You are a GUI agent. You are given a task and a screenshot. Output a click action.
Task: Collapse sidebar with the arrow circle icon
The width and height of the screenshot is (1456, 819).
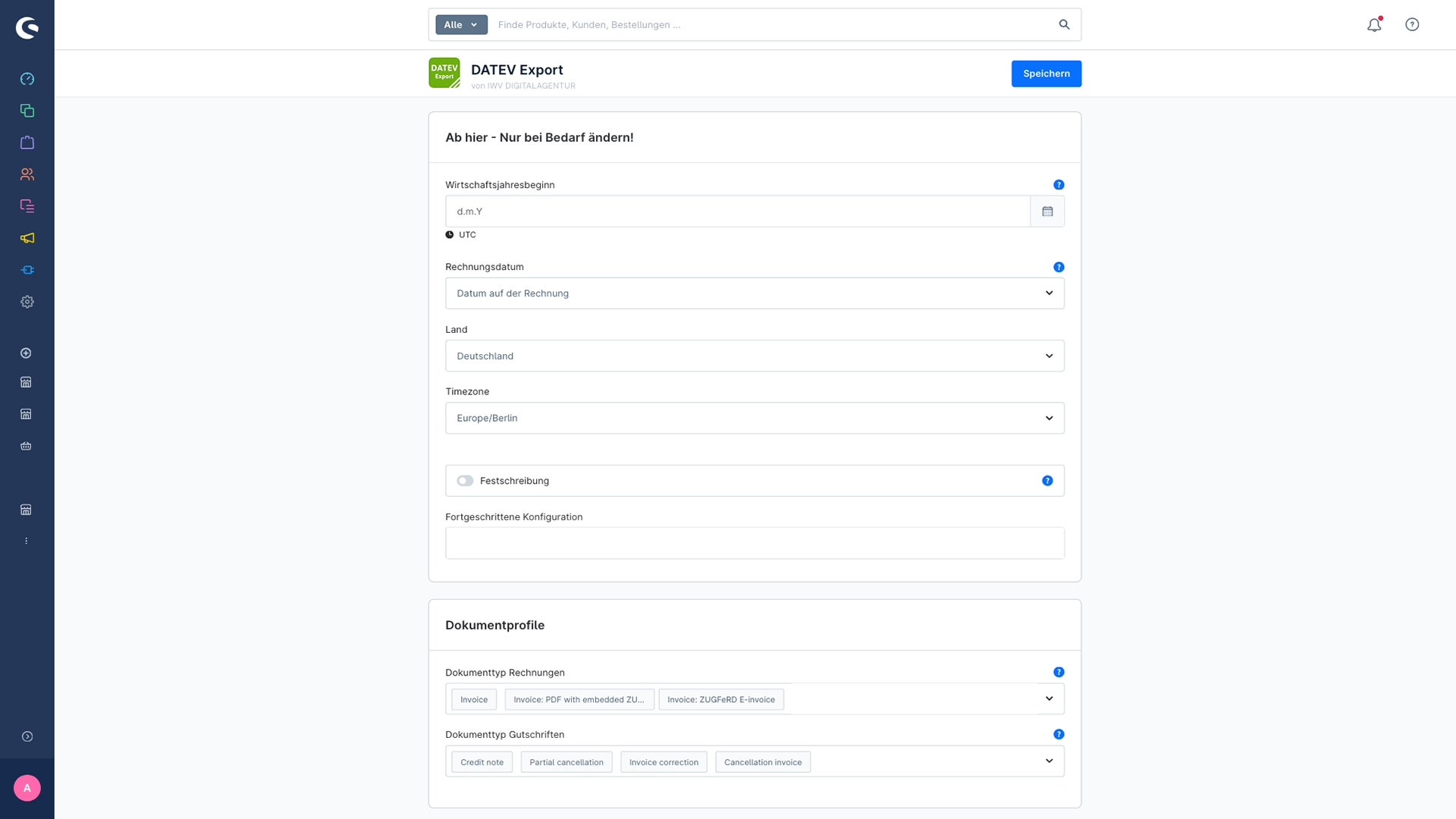click(27, 737)
